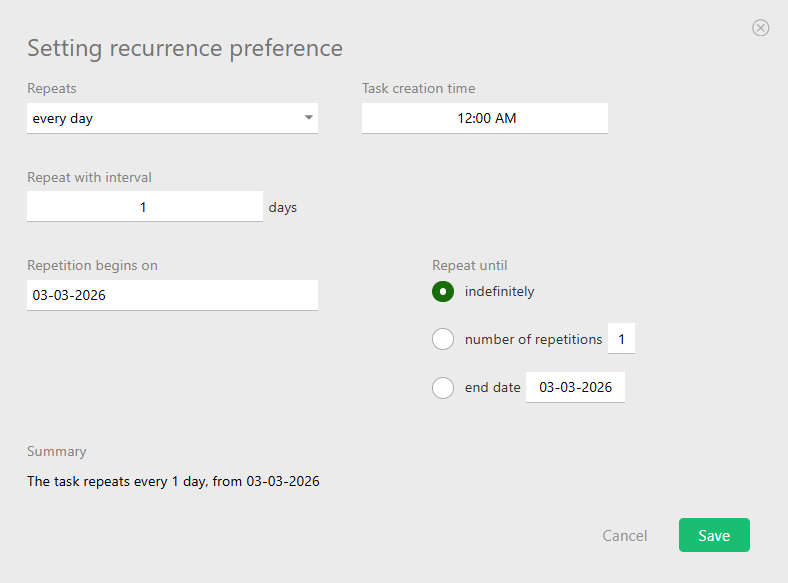Image resolution: width=788 pixels, height=583 pixels.
Task: Close the recurrence dialog with the X icon
Action: tap(761, 28)
